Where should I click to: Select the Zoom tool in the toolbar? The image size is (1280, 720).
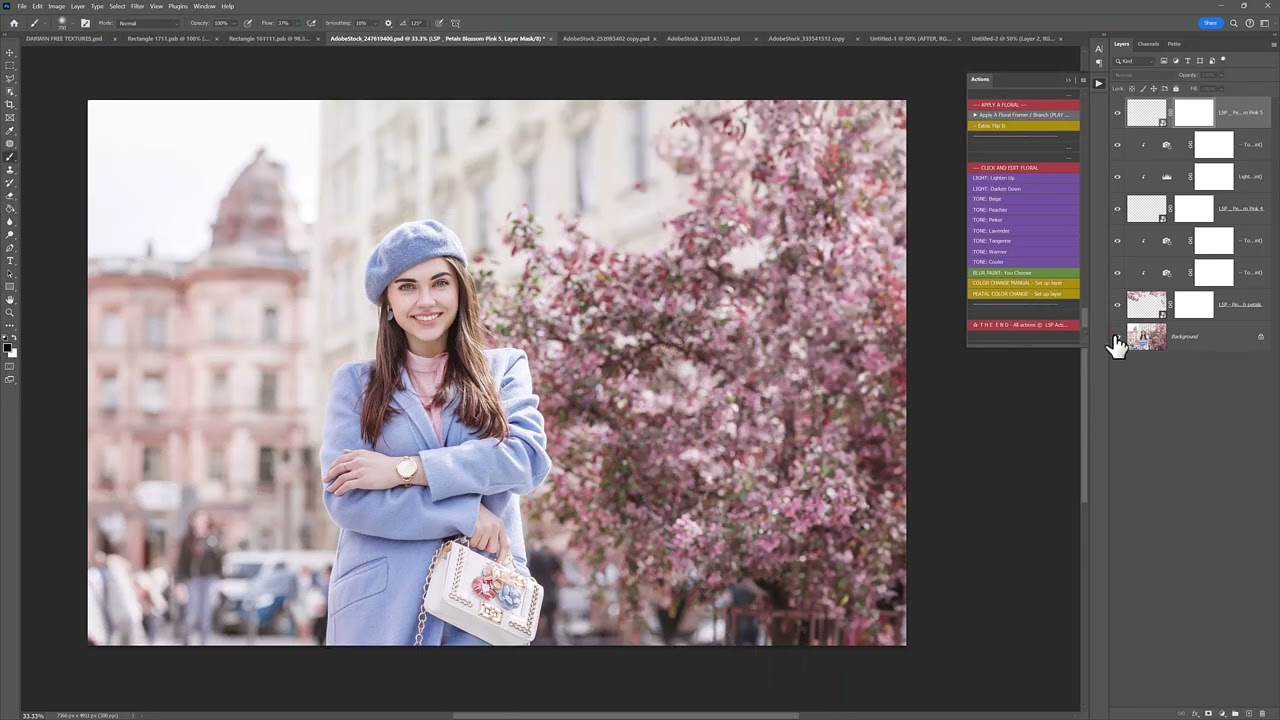tap(10, 312)
